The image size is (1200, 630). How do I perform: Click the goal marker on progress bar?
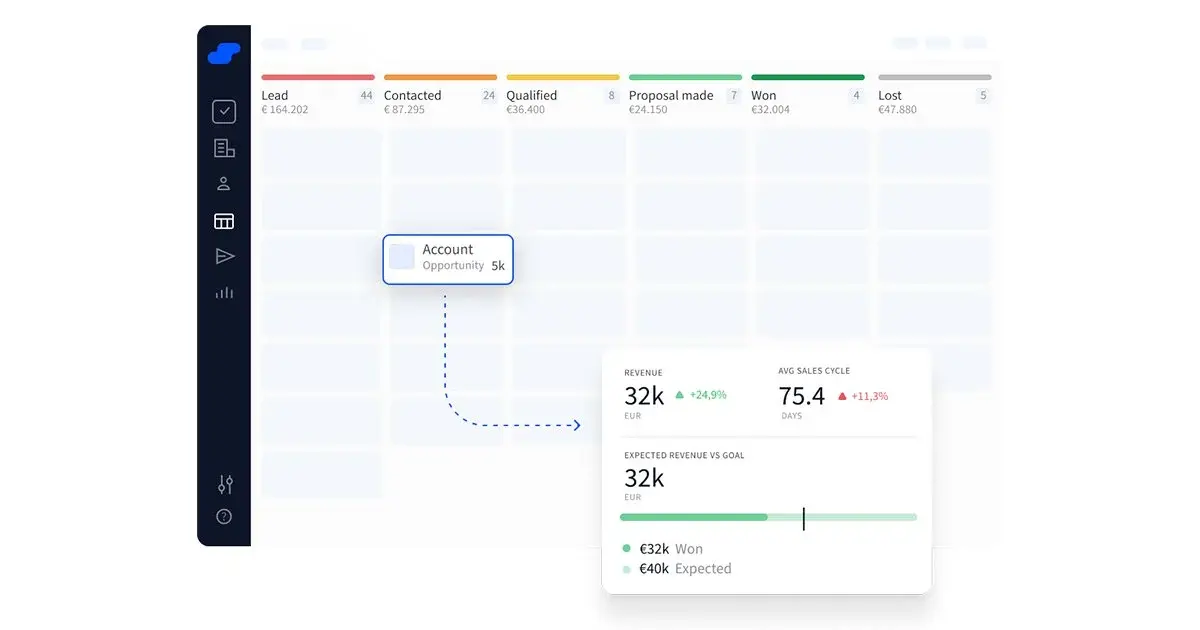pyautogui.click(x=803, y=518)
